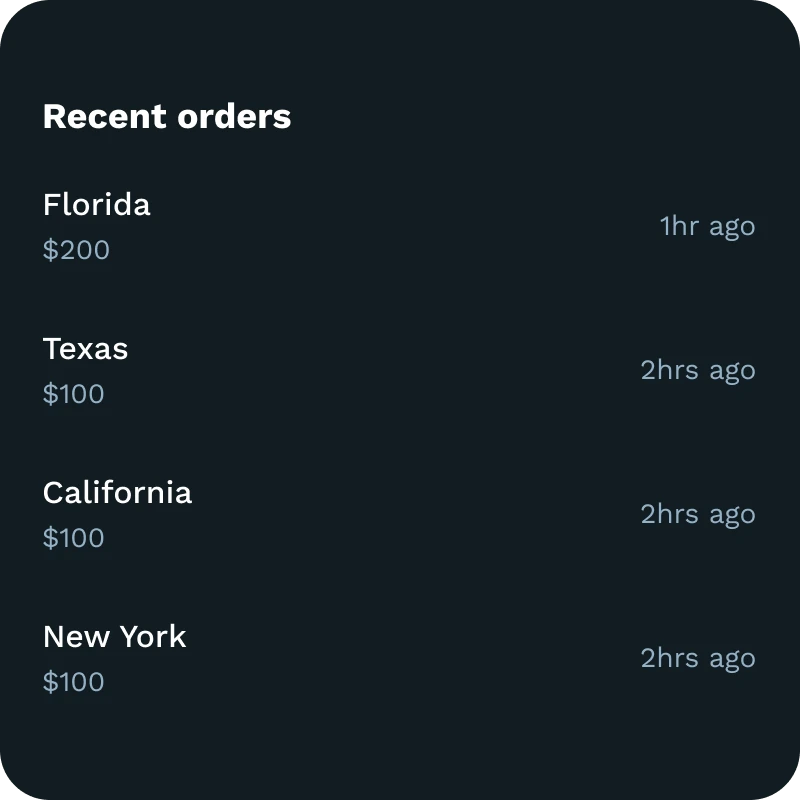
Task: Click the word New in the last order
Action: point(73,637)
